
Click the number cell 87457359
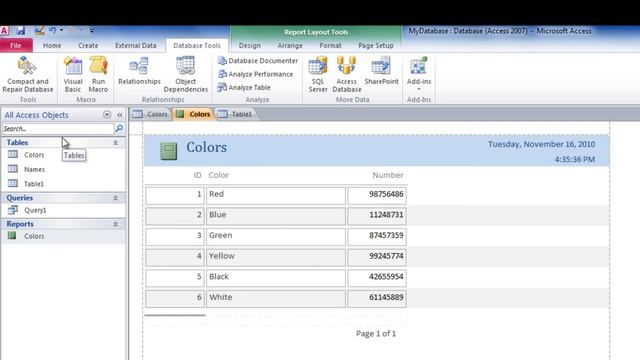click(377, 236)
